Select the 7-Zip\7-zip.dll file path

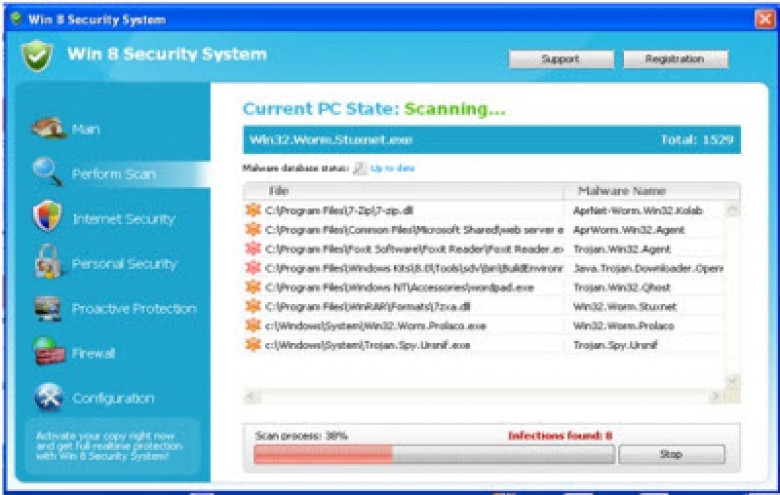point(339,210)
